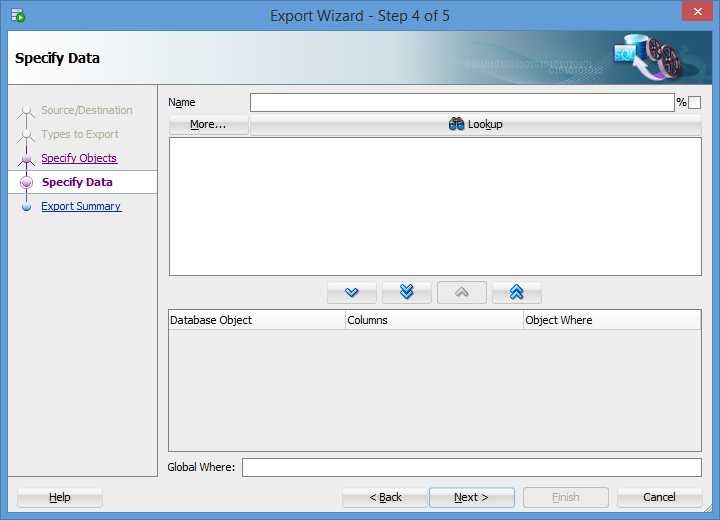
Task: Click the double up arrow remove-all button
Action: pos(516,292)
